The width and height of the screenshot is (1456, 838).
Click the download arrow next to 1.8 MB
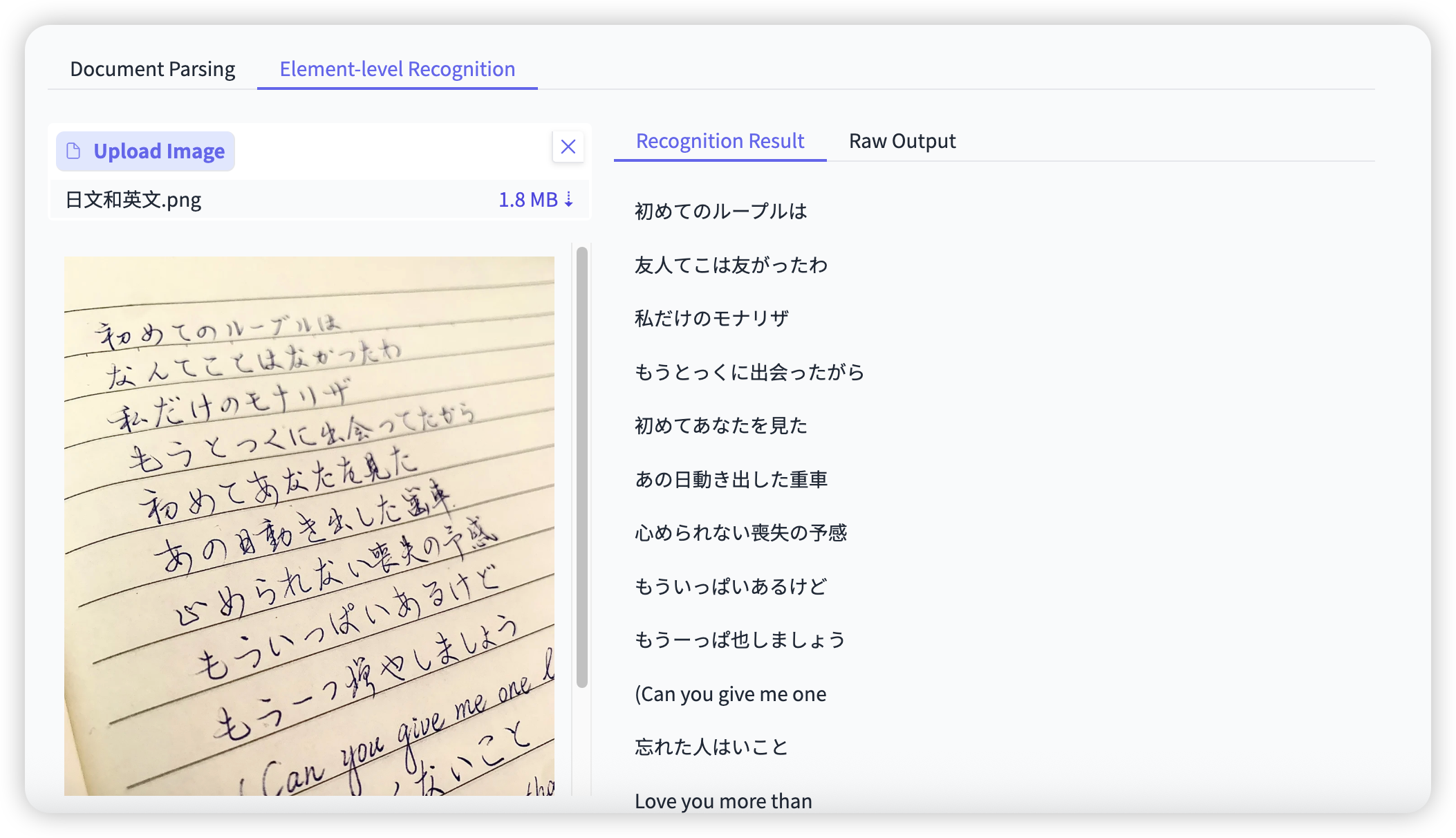[569, 200]
